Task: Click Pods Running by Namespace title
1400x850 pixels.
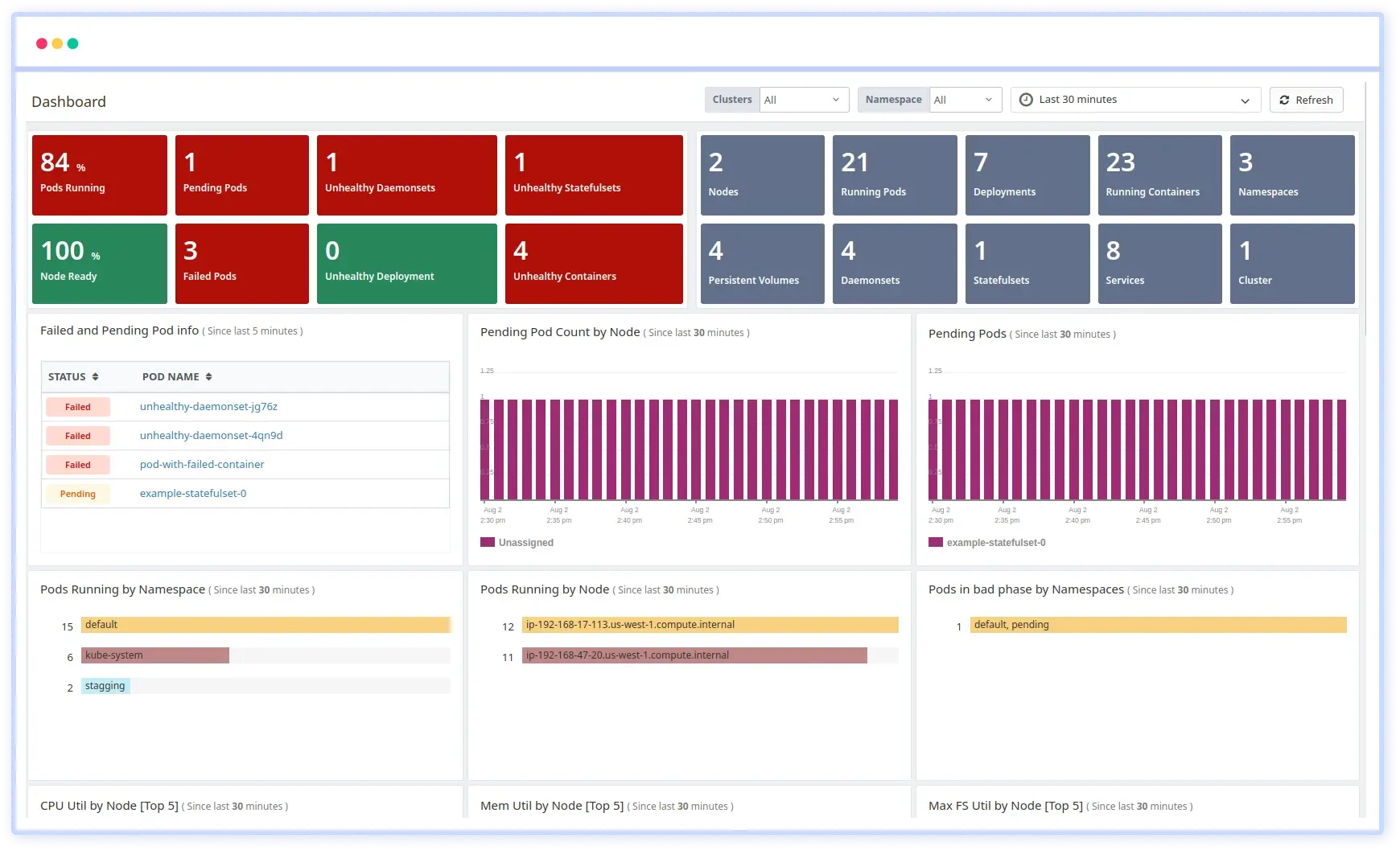Action: point(122,589)
